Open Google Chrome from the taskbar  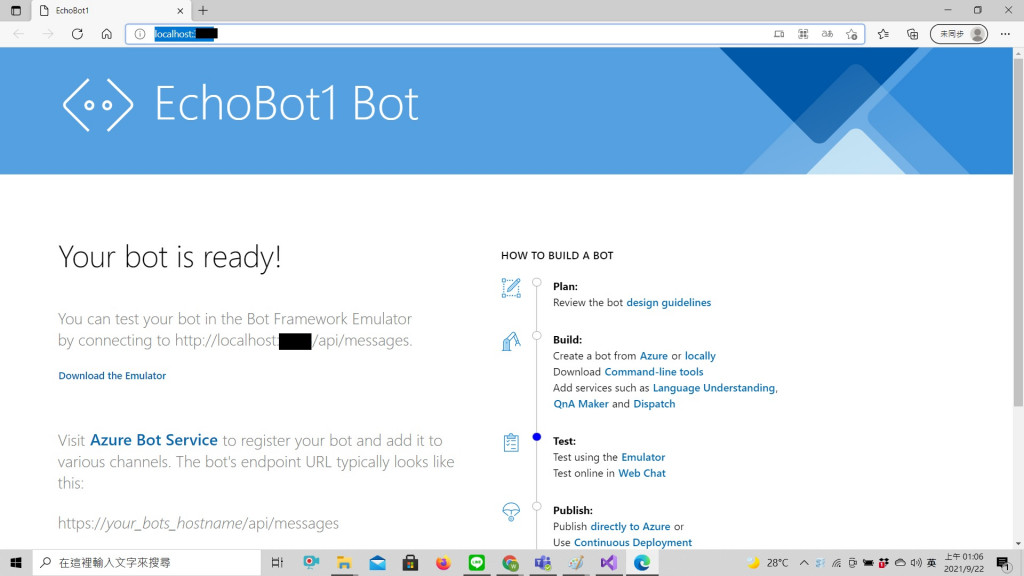point(510,562)
